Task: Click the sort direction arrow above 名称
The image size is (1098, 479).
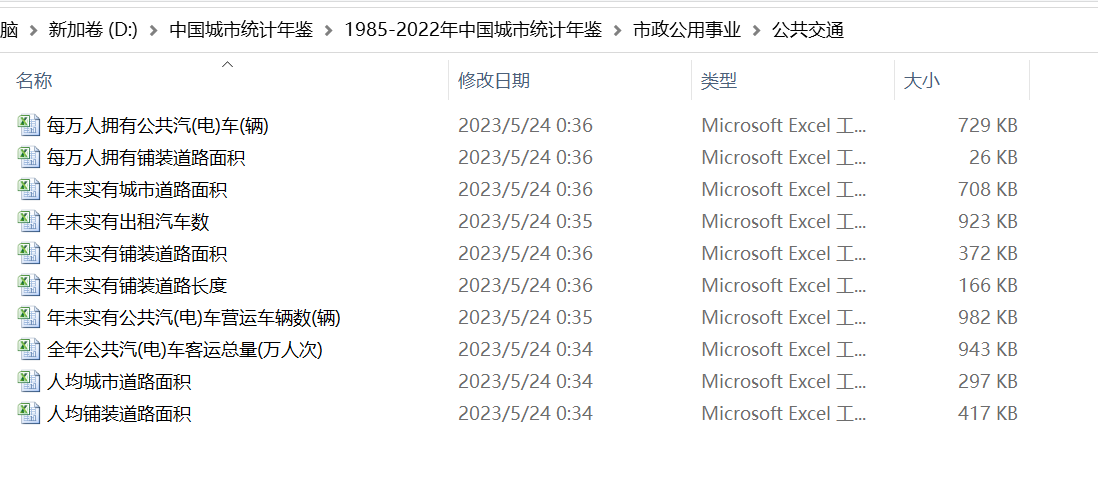Action: coord(227,65)
